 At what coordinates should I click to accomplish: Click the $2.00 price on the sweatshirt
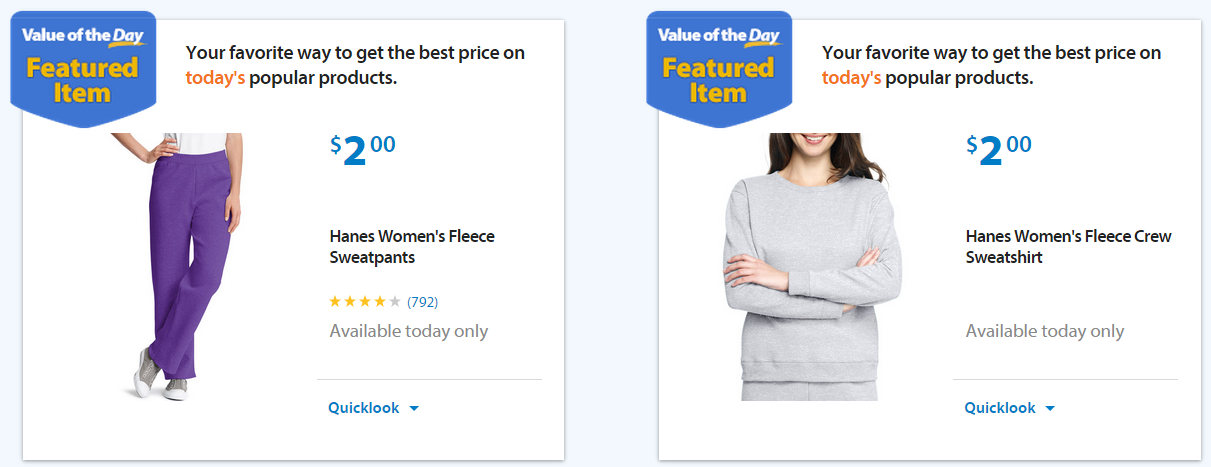(999, 150)
